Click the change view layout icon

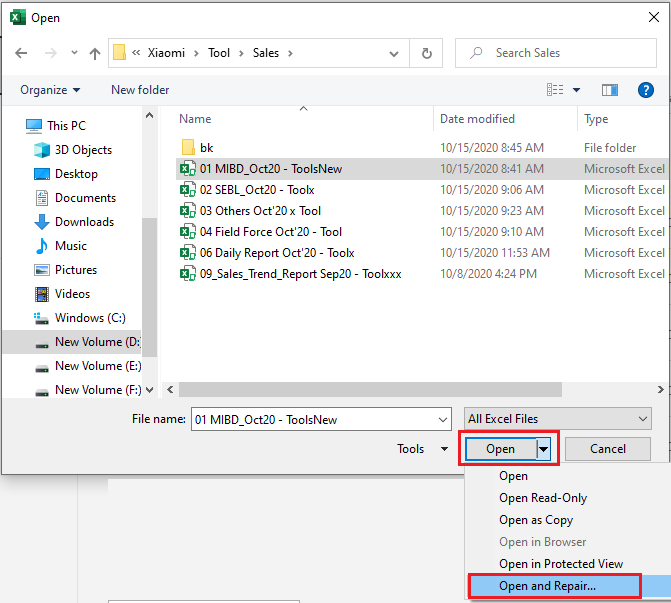[555, 89]
